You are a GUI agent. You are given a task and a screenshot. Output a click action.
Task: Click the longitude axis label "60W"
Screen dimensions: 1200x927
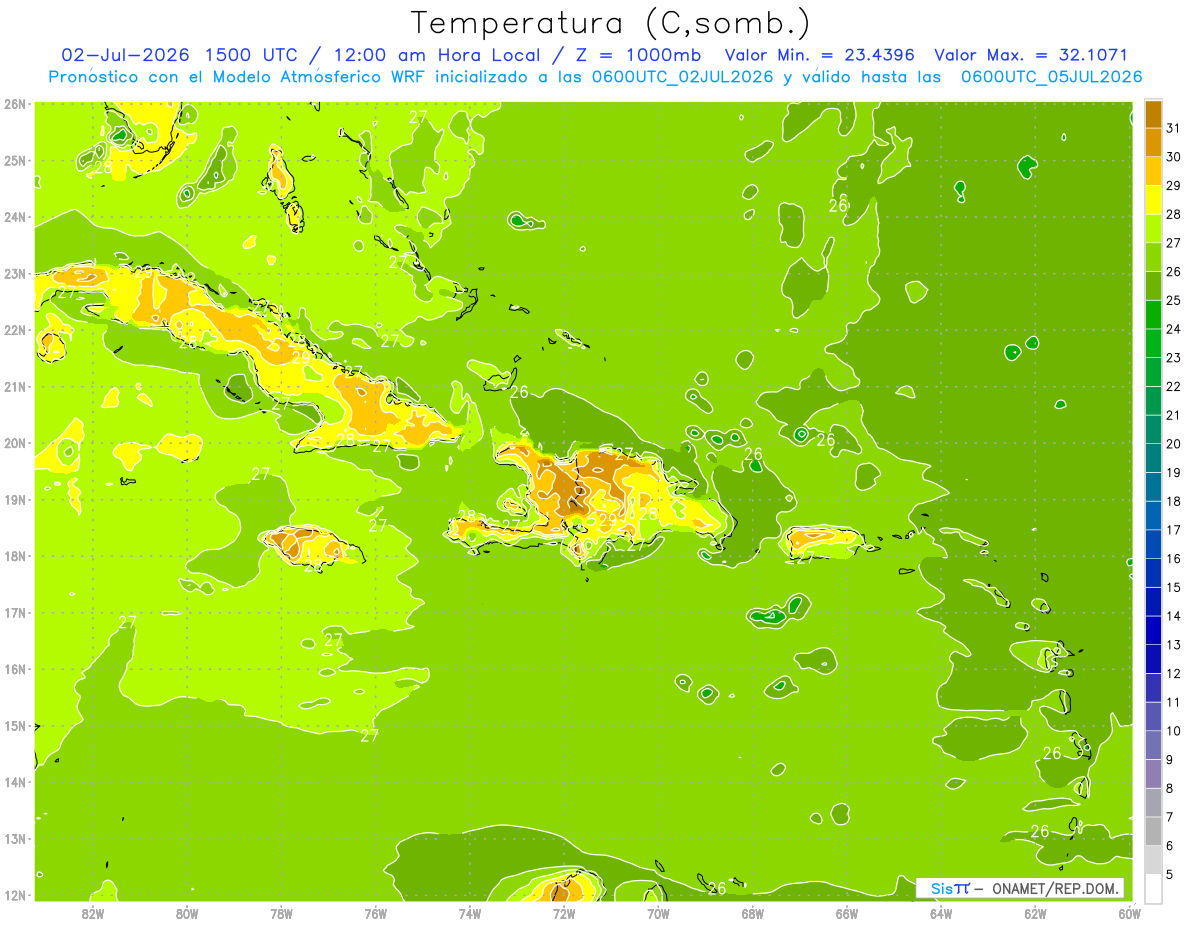tap(1129, 913)
